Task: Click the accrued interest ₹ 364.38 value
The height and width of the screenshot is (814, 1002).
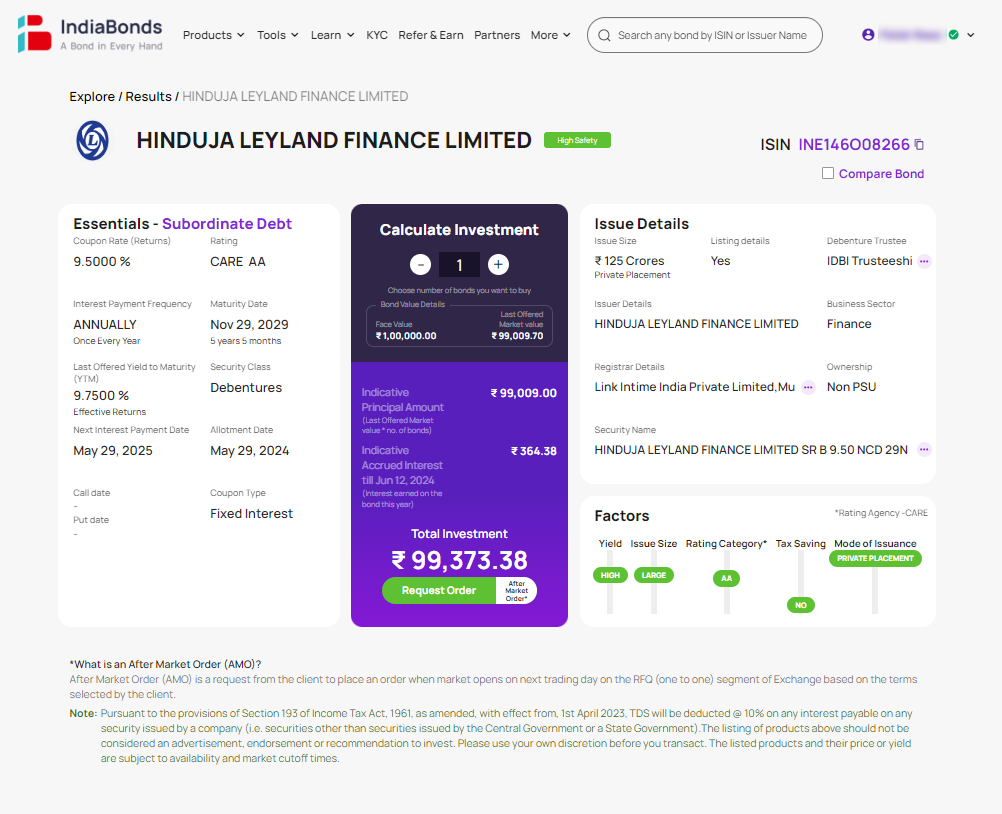Action: [534, 451]
